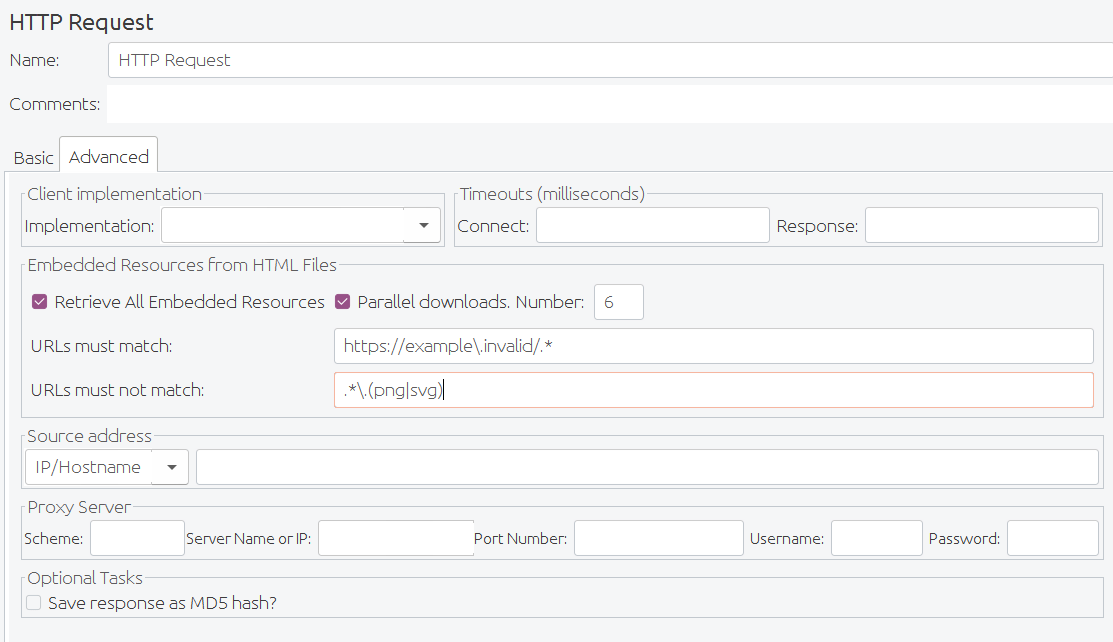The image size is (1113, 642).
Task: Click the Response timeout field
Action: [x=980, y=225]
